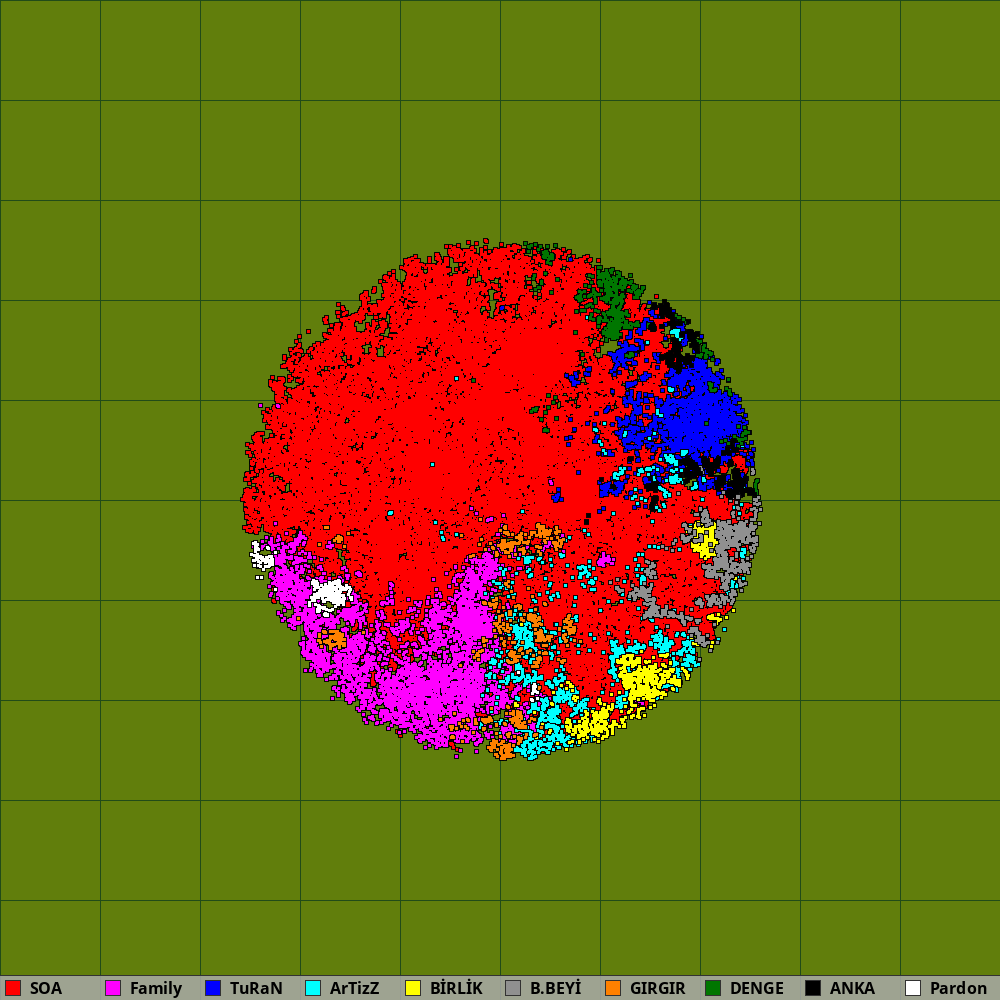
Task: Click the magenta Family legend swatch
Action: (113, 988)
